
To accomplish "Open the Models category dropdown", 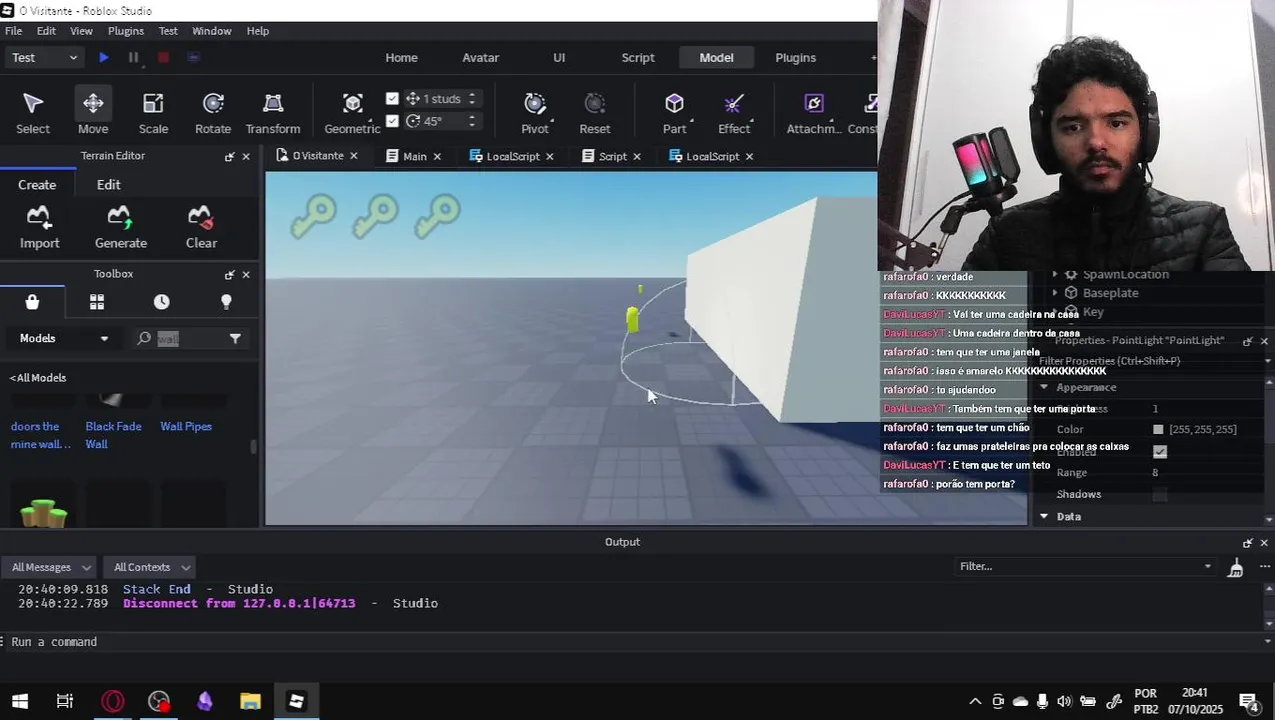I will (x=64, y=338).
